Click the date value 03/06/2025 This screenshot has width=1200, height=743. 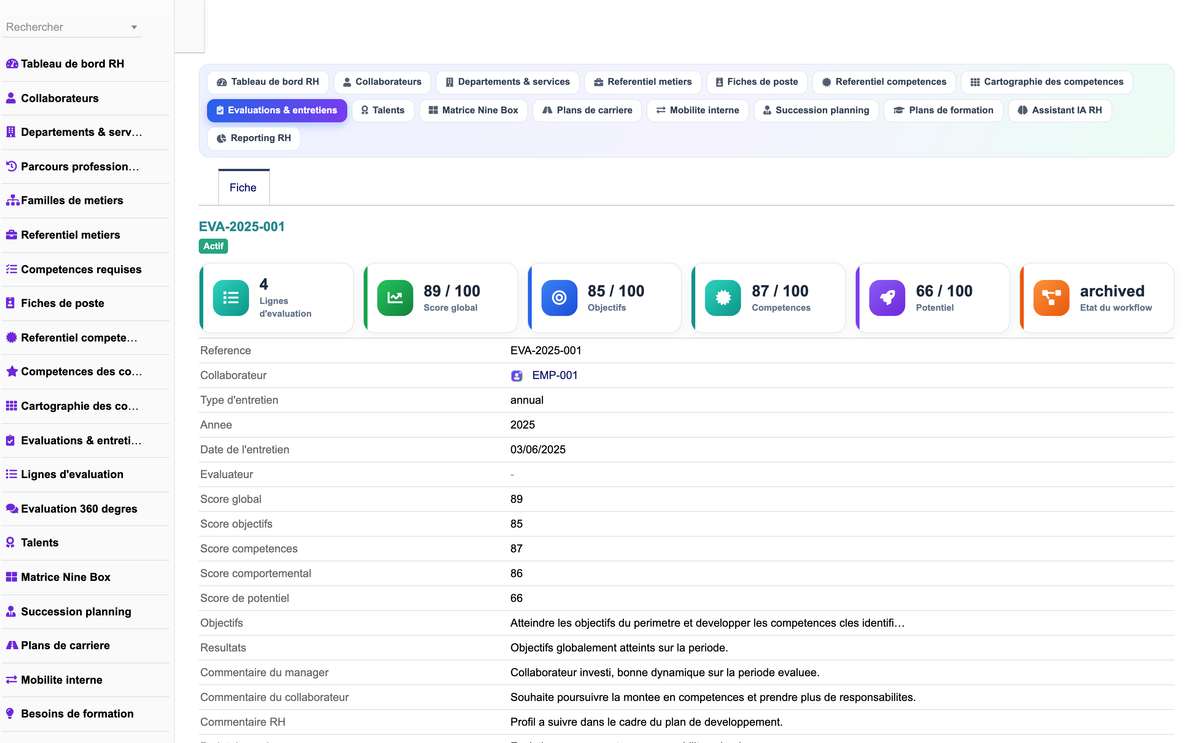[x=538, y=450]
